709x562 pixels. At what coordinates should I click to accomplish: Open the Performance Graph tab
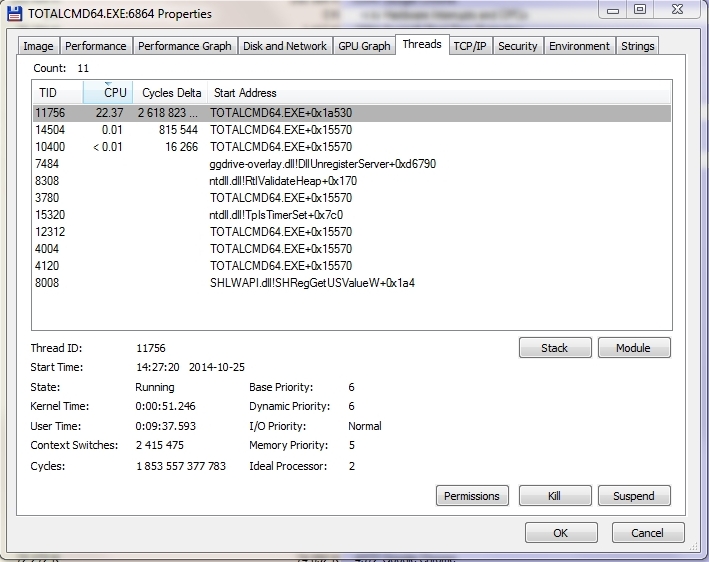click(184, 46)
